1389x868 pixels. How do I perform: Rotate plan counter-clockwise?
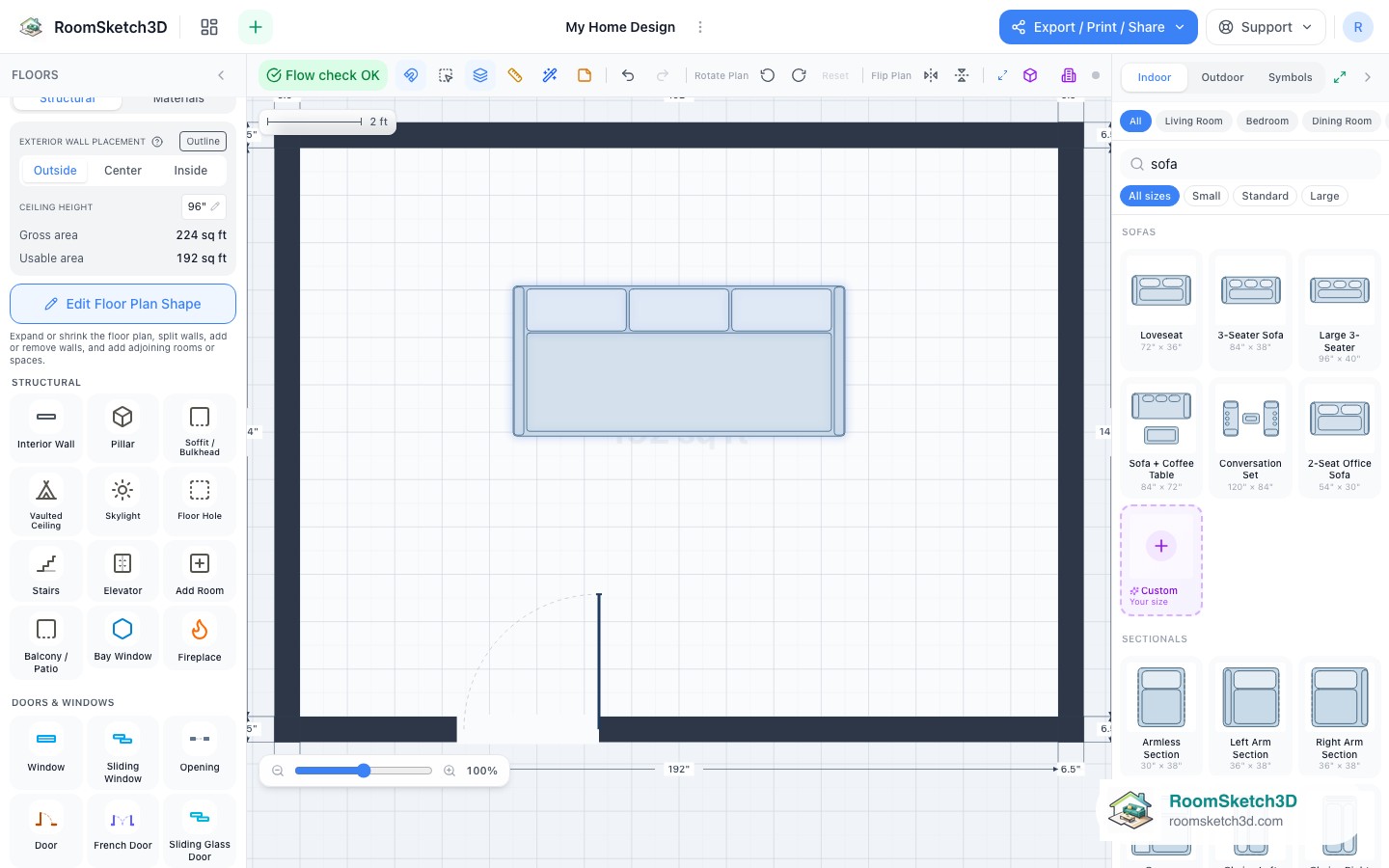pos(768,75)
